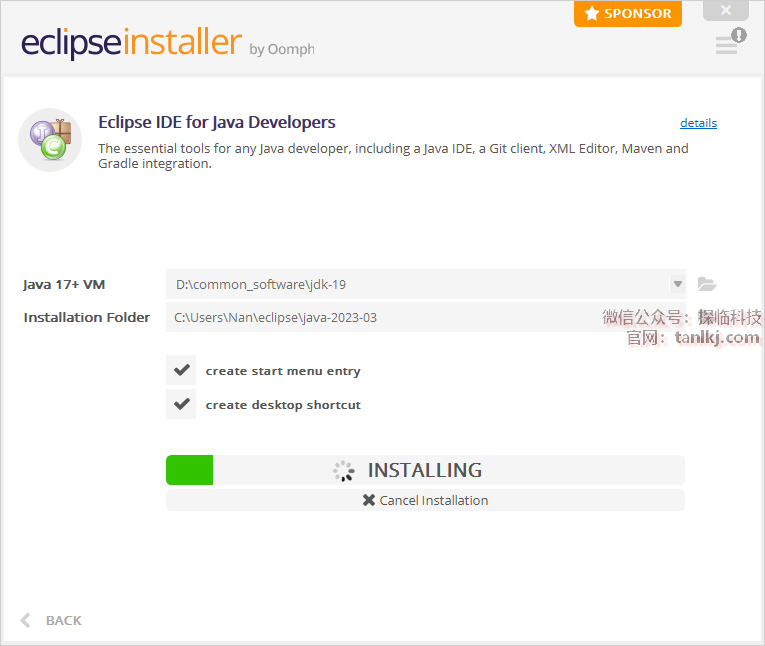
Task: Cancel Installation button
Action: click(x=425, y=500)
